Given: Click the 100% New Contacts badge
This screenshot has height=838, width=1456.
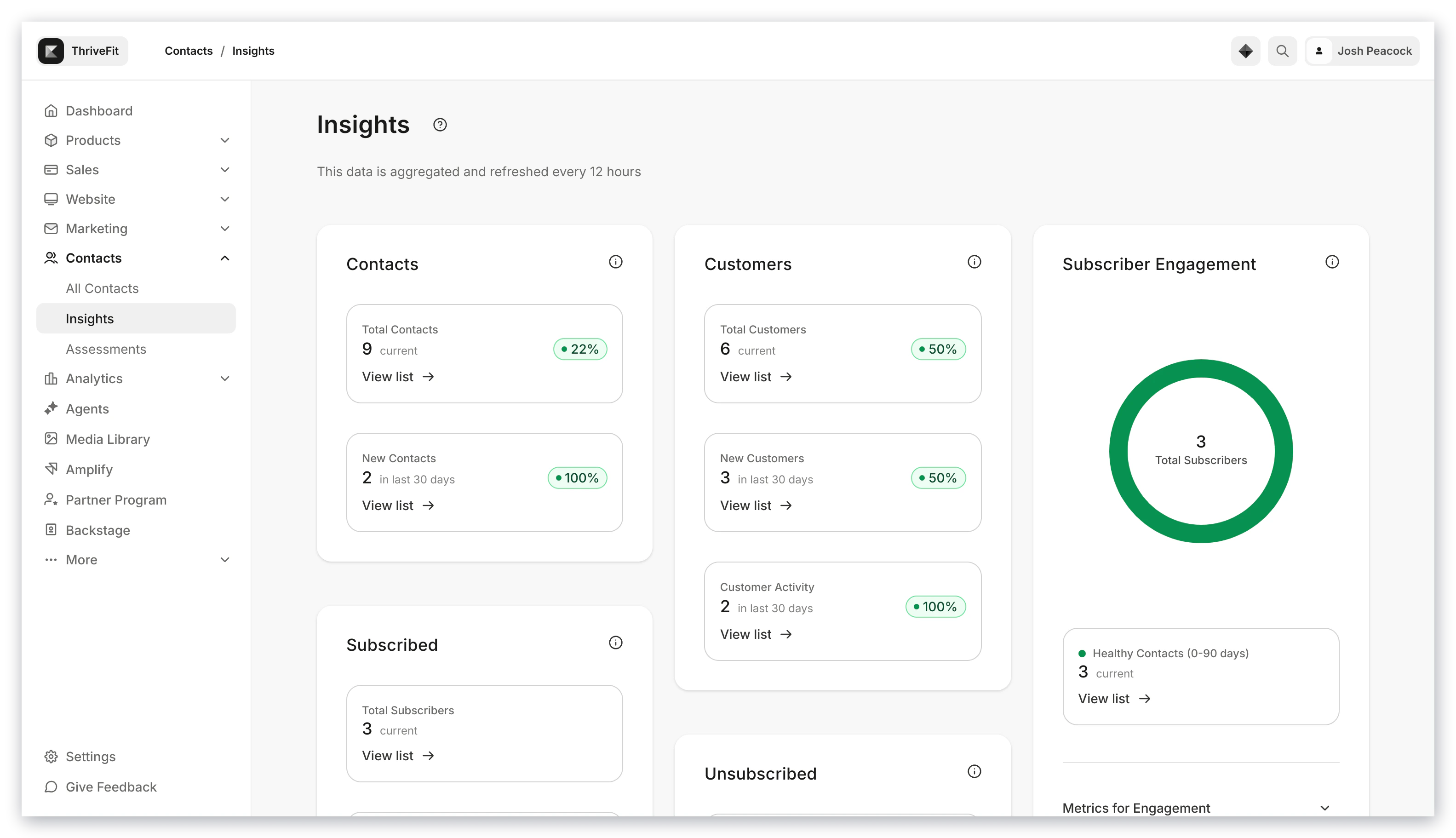Looking at the screenshot, I should 577,478.
